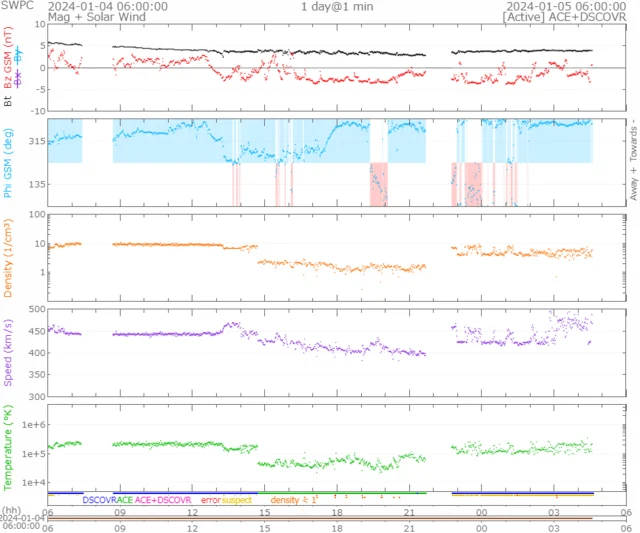Click the Temperature (°K) axis label

9,447
